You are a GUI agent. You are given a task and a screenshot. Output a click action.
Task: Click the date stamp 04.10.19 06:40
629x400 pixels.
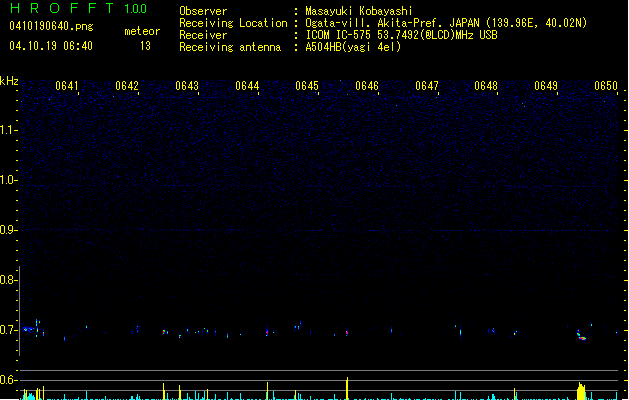pyautogui.click(x=51, y=46)
